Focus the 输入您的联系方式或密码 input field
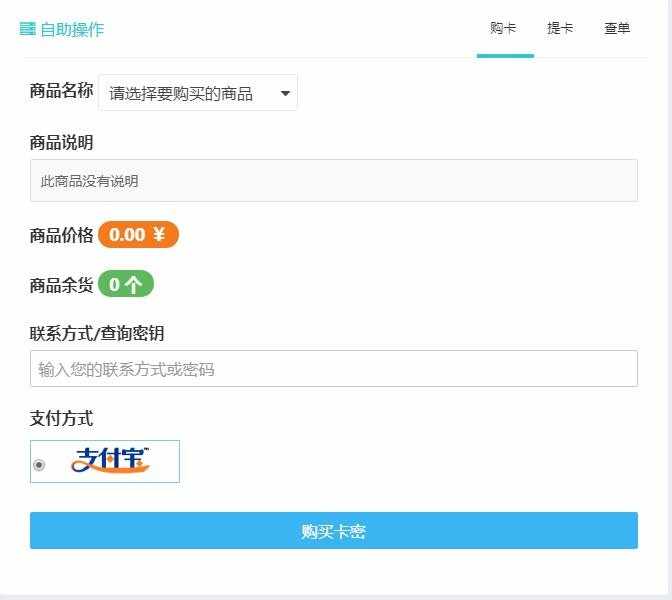Screen dimensions: 672x600 pyautogui.click(x=334, y=369)
